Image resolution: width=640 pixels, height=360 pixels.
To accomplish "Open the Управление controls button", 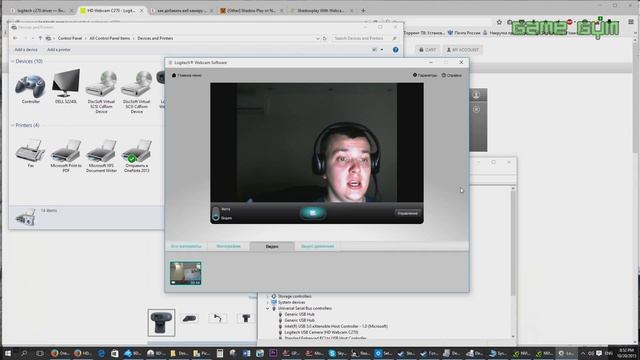I will (x=407, y=213).
